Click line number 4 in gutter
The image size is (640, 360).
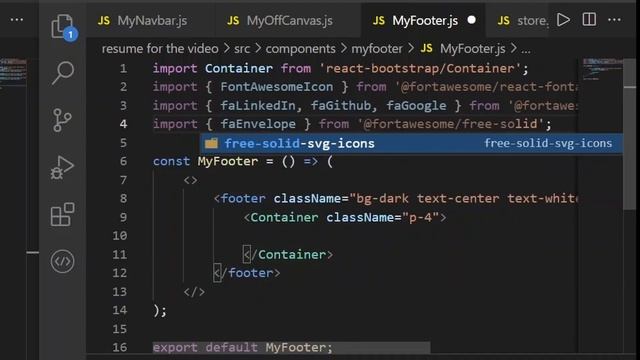click(123, 124)
